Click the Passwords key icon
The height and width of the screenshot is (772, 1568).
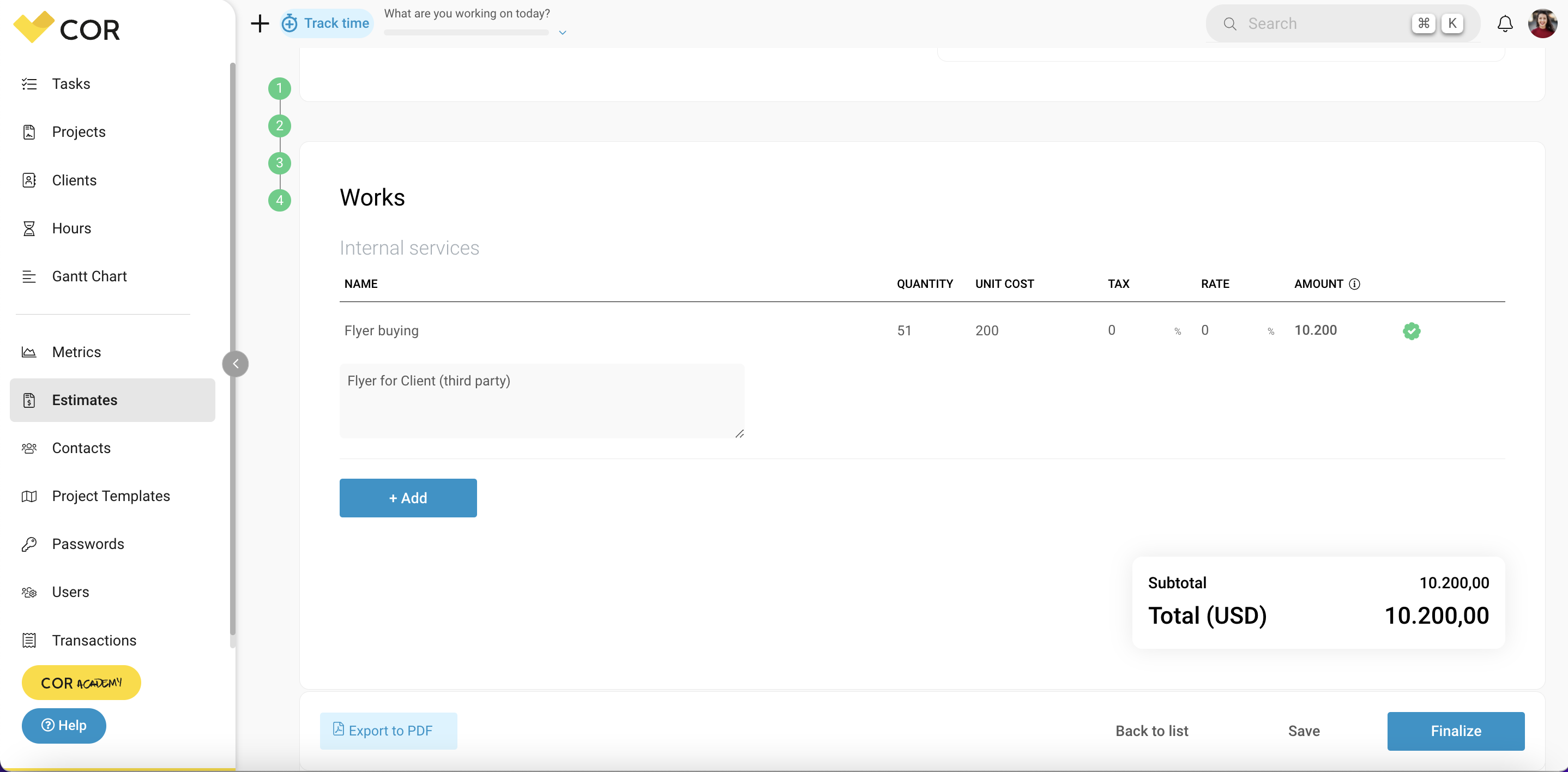pos(29,544)
